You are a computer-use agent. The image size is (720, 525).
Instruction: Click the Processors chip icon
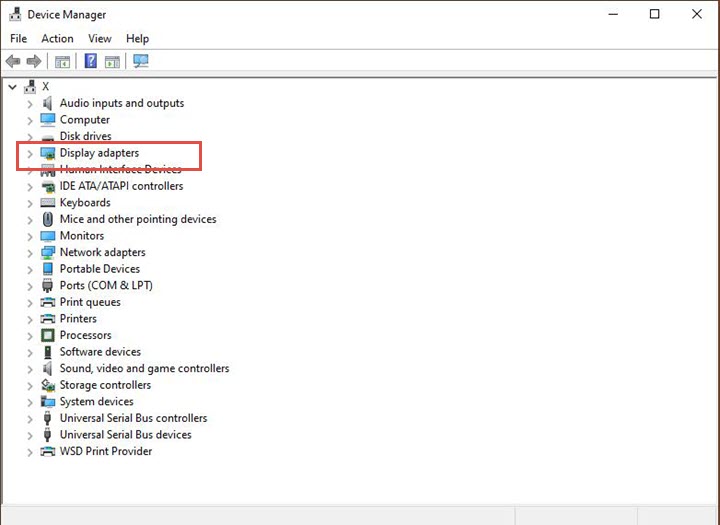point(48,335)
